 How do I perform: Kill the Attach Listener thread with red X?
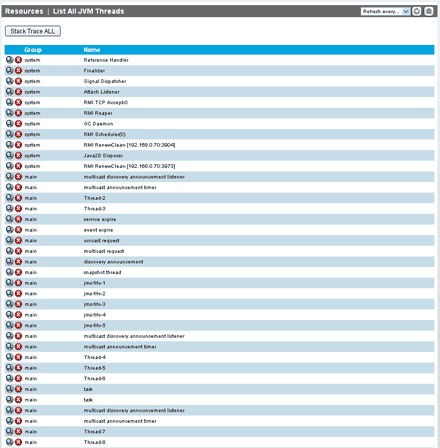click(x=18, y=92)
